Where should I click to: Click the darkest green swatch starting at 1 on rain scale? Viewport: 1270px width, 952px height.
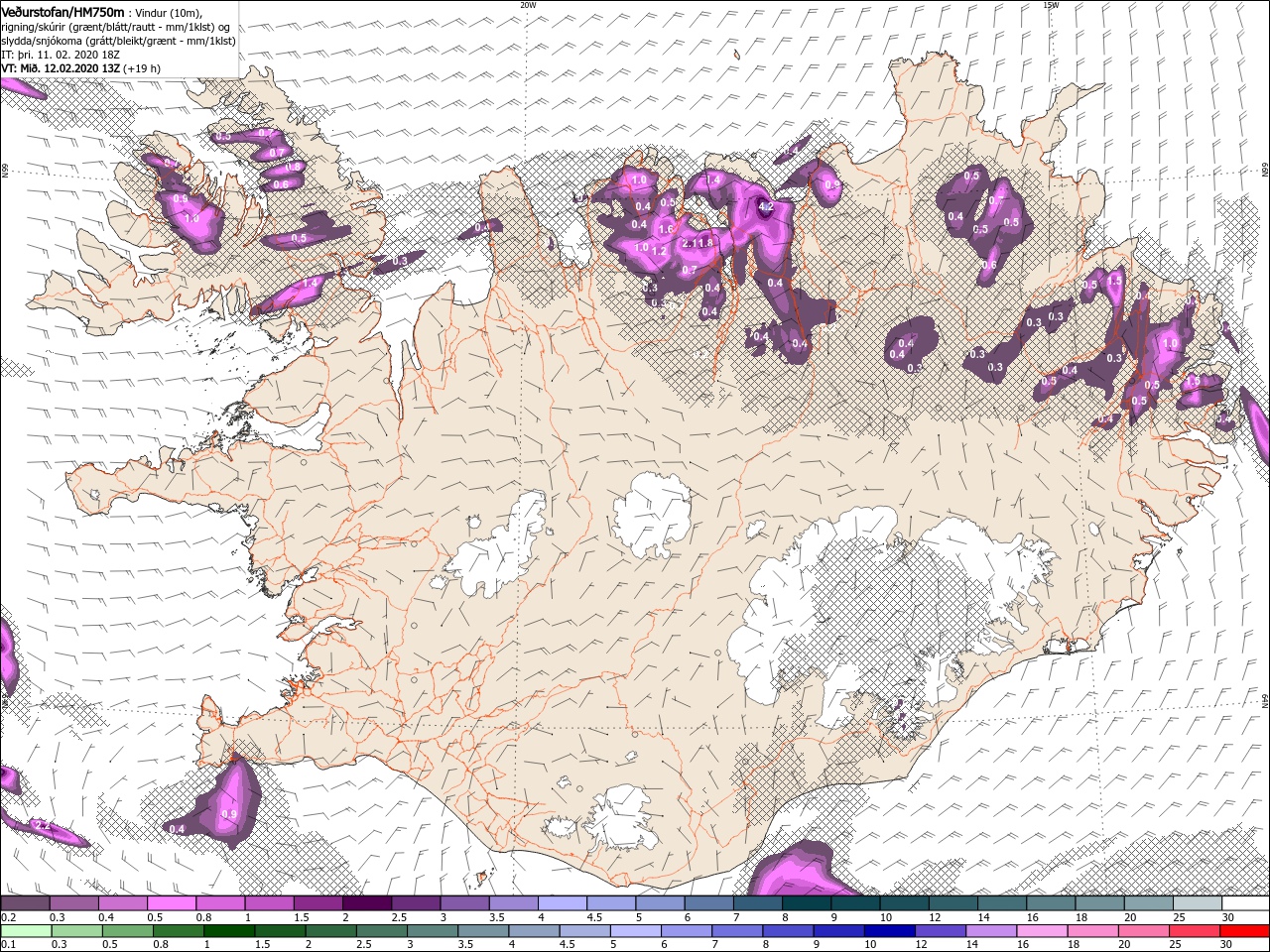click(228, 931)
